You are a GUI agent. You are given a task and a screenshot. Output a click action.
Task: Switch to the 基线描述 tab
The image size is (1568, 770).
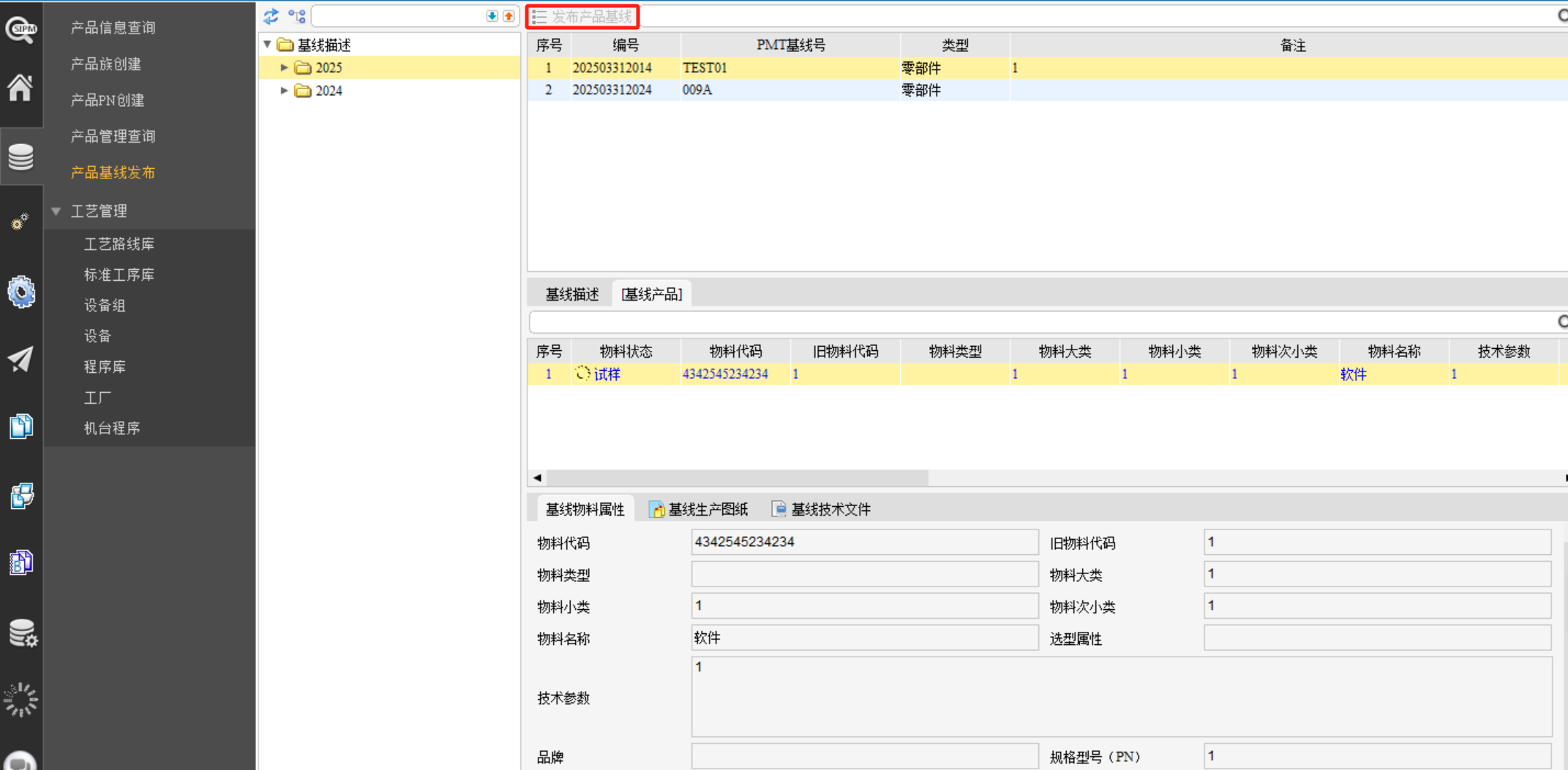571,294
